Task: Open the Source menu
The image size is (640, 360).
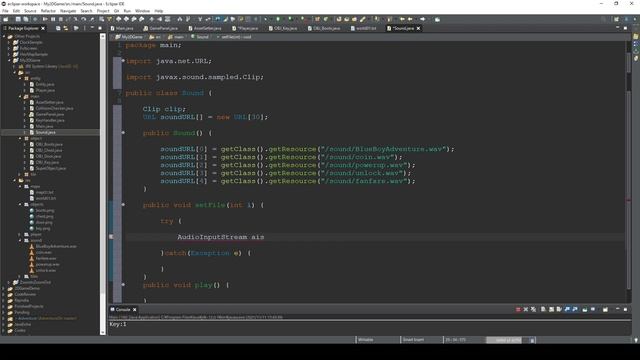Action: [30, 11]
